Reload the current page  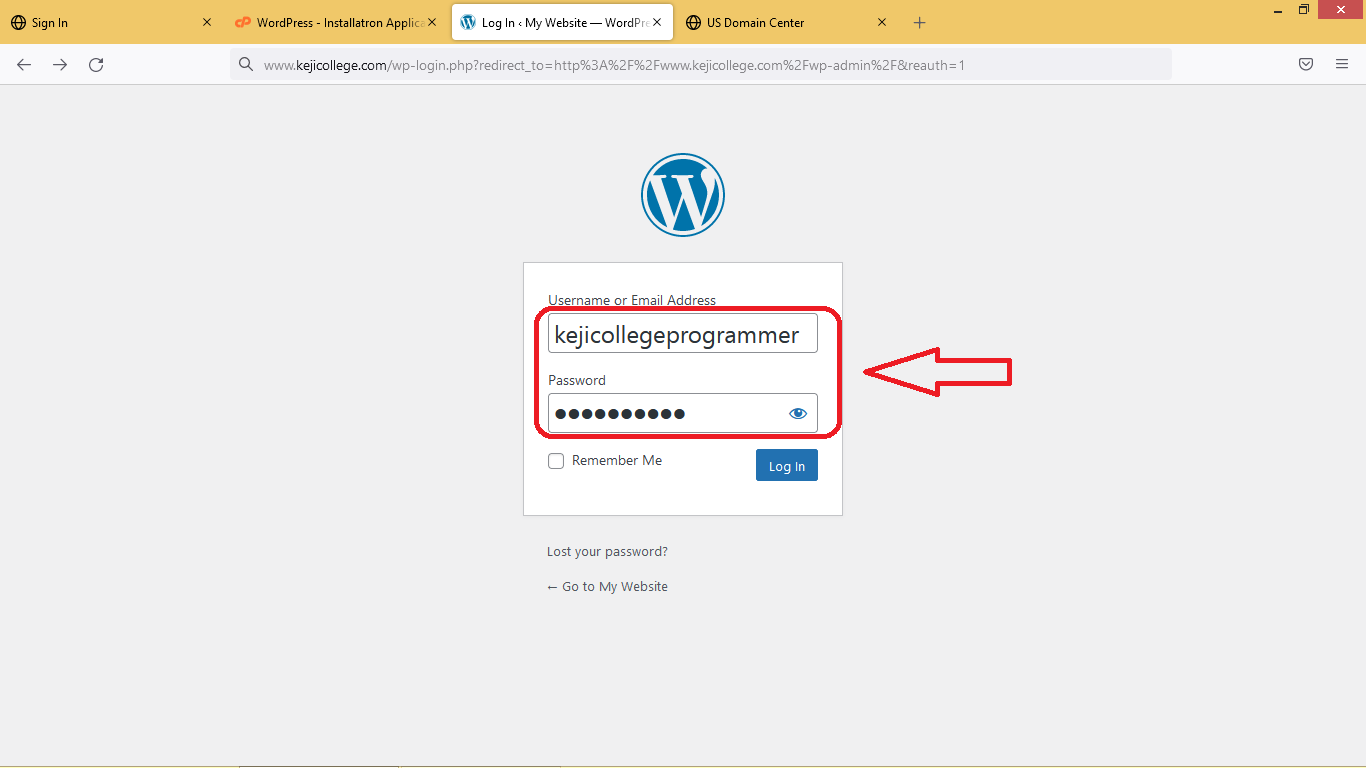coord(96,65)
